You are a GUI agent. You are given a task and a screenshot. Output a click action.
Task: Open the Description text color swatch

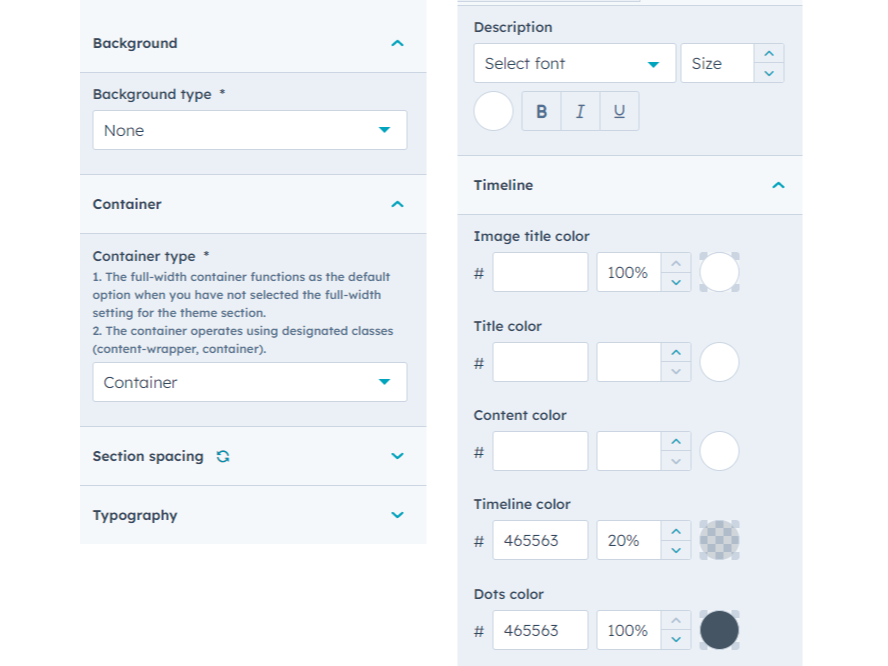pos(493,112)
